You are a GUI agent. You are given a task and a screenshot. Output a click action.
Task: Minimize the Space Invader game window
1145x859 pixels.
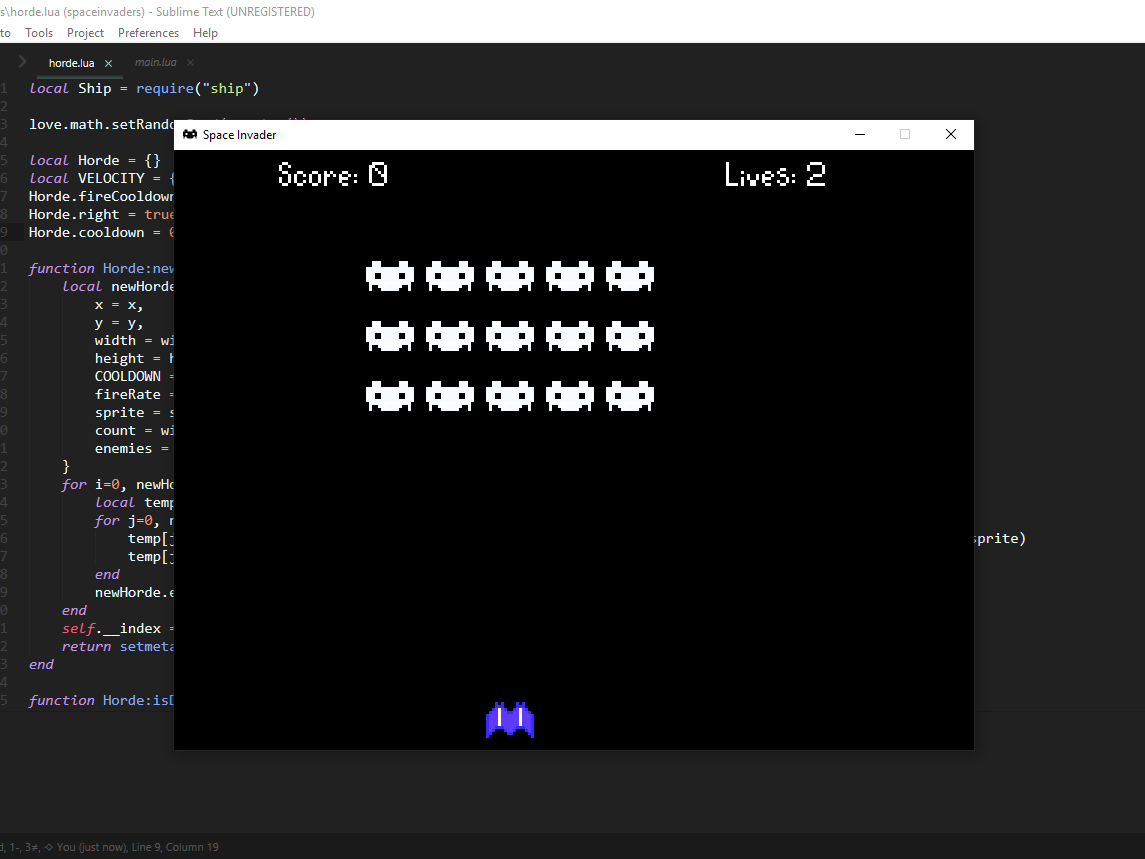coord(860,134)
